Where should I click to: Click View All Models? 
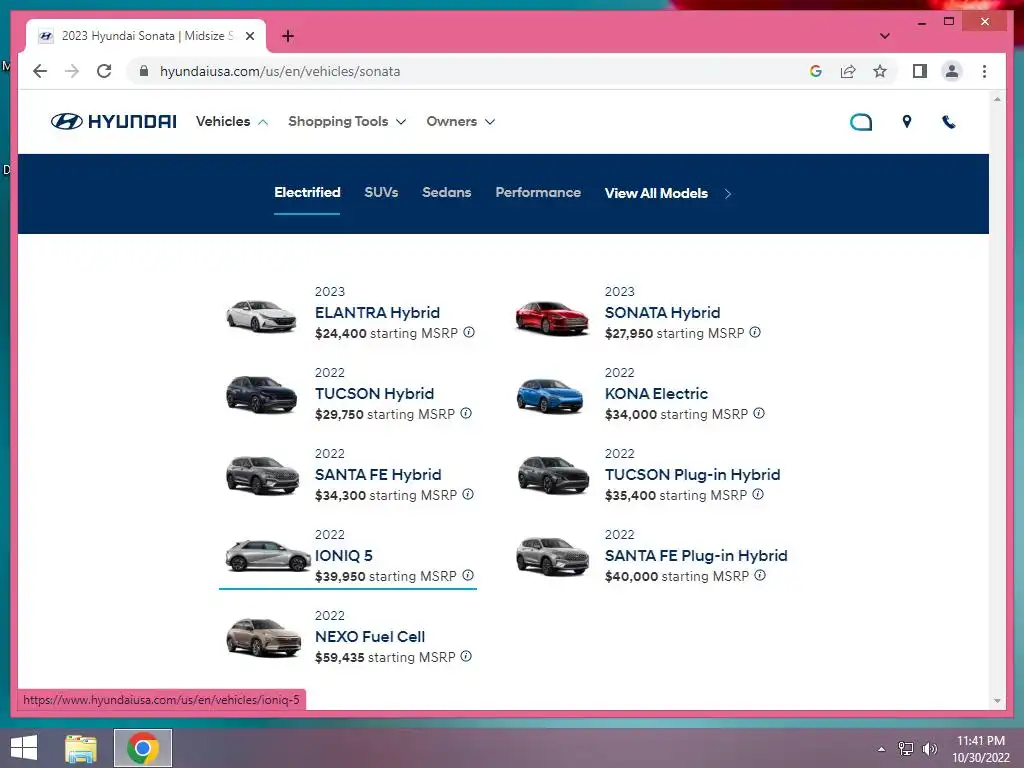(656, 193)
